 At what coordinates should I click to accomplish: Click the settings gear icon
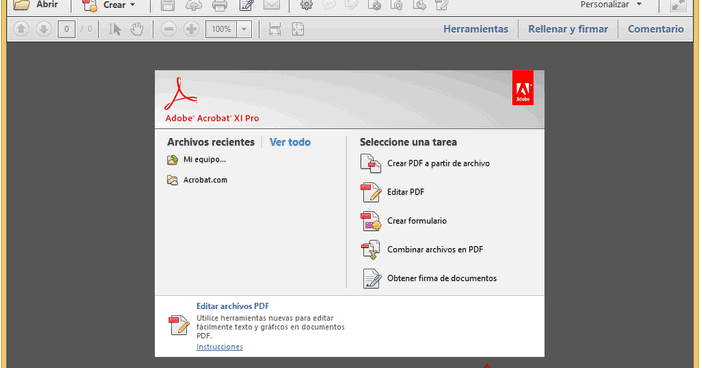pyautogui.click(x=306, y=5)
